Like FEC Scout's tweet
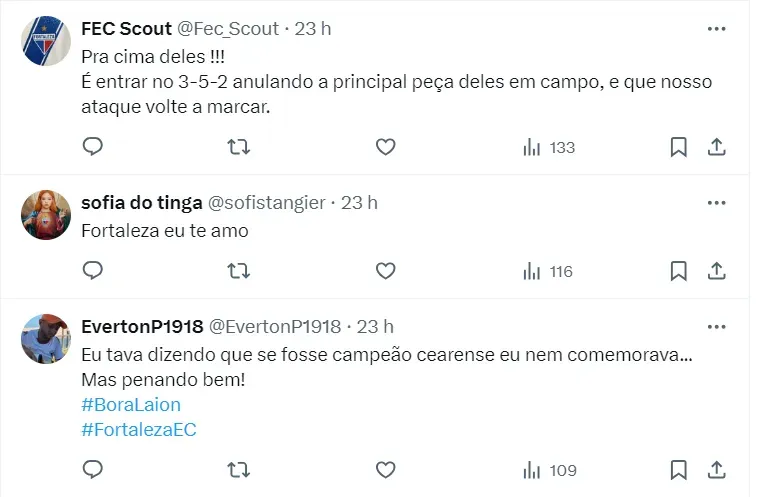The image size is (774, 497). 386,147
